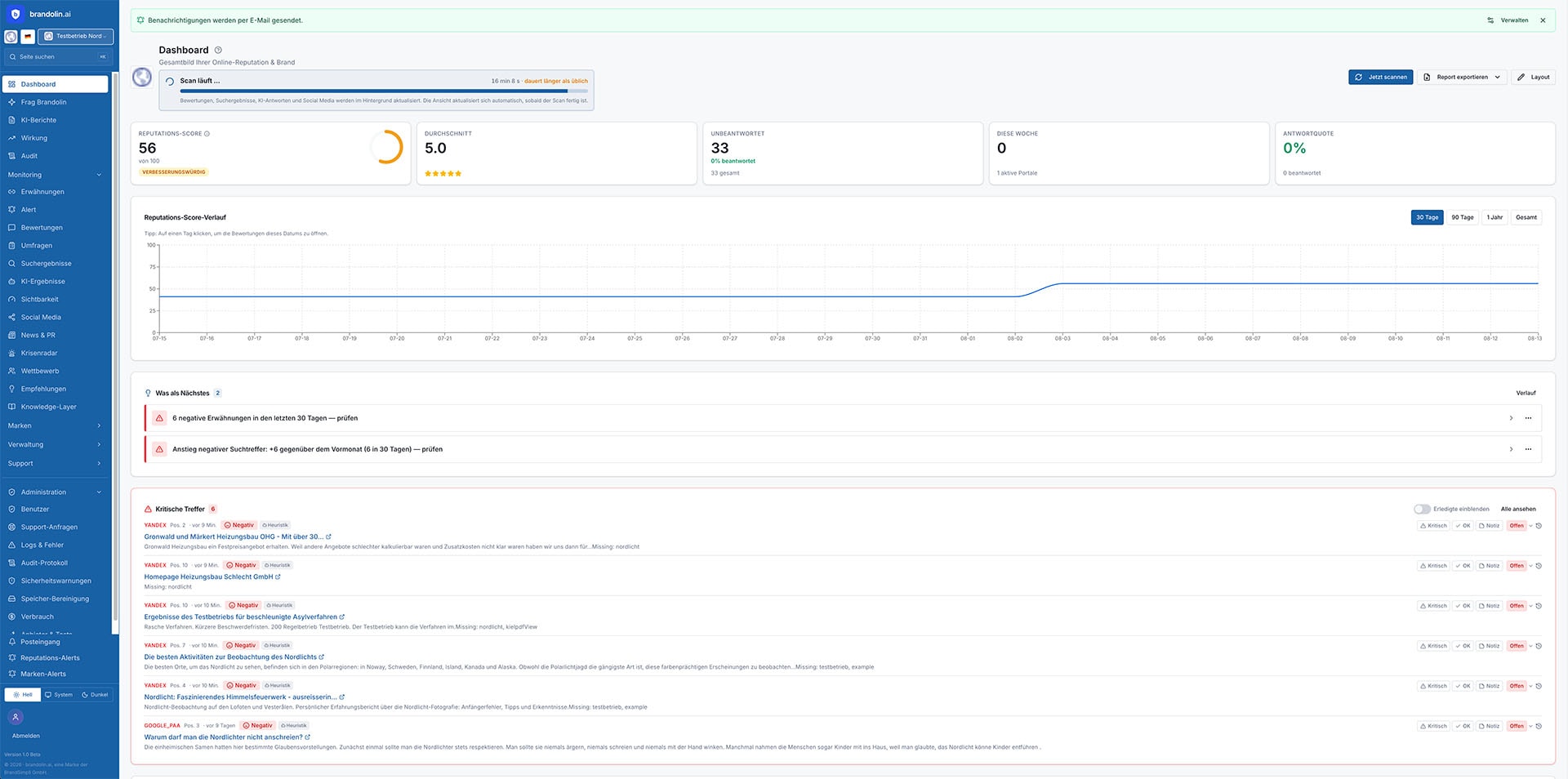Click Abmelden to log out
Screen dimensions: 1568x779
(26, 736)
